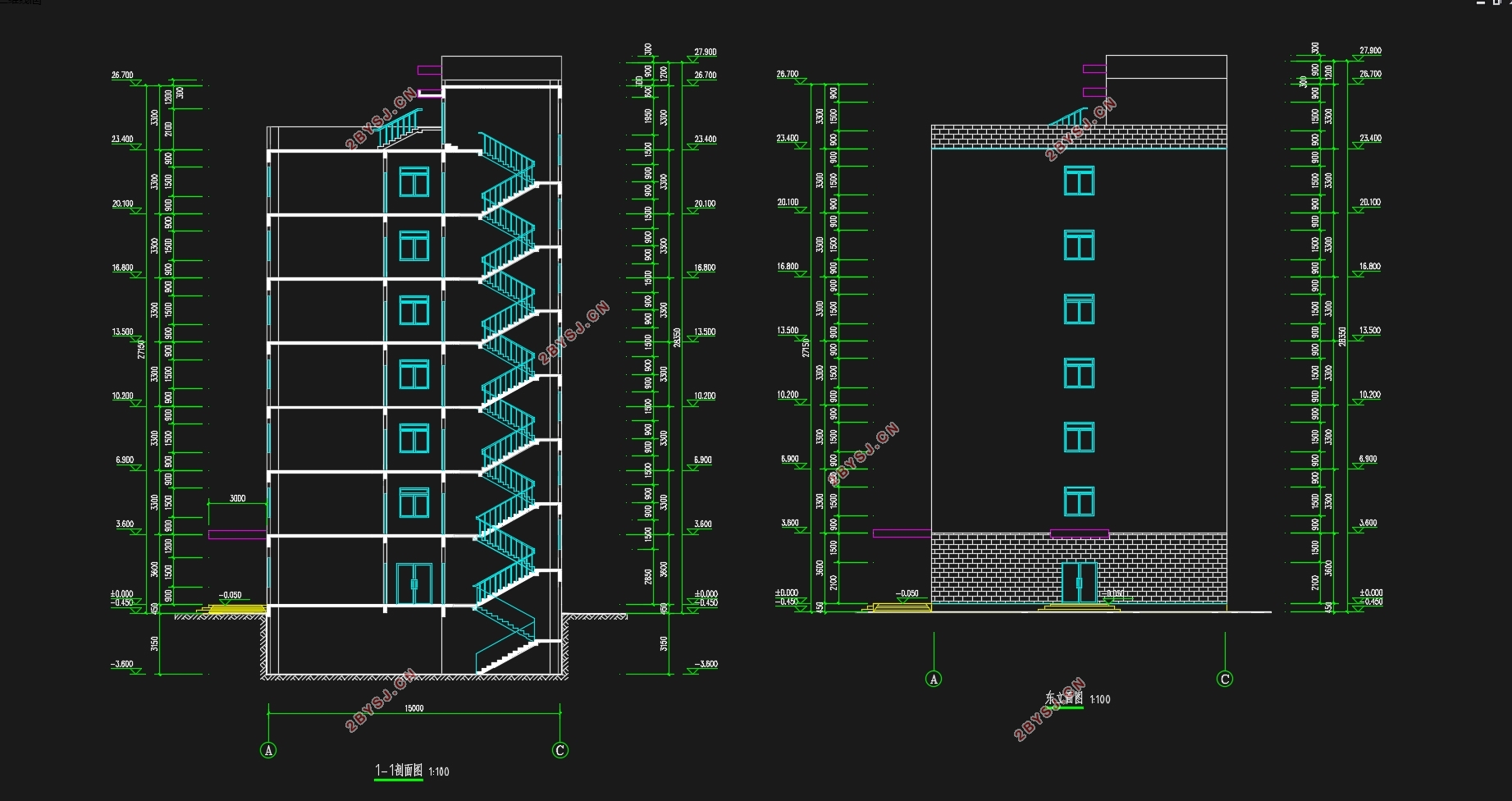Select the -3.600 label right of section
The width and height of the screenshot is (1512, 801).
(706, 664)
